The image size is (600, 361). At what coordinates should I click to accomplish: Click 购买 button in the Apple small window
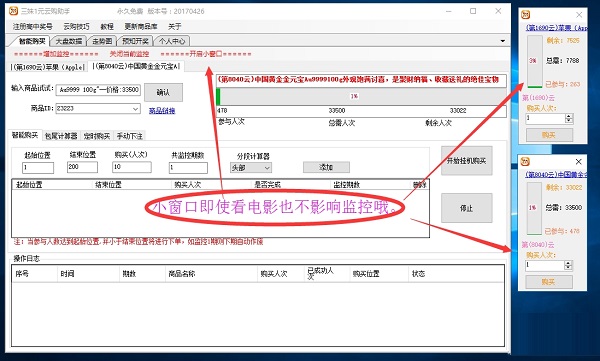(549, 135)
